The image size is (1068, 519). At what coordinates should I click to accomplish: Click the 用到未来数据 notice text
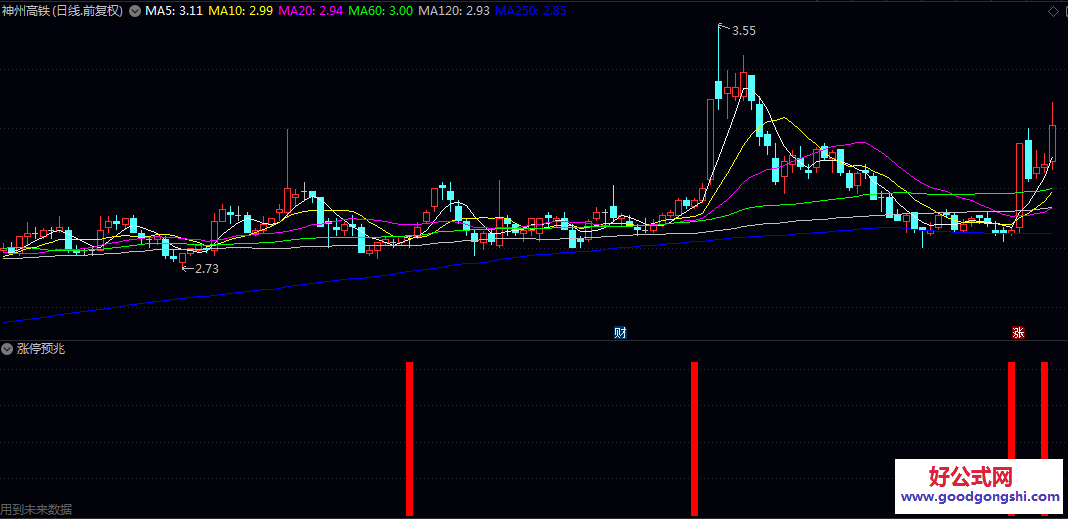[x=37, y=509]
